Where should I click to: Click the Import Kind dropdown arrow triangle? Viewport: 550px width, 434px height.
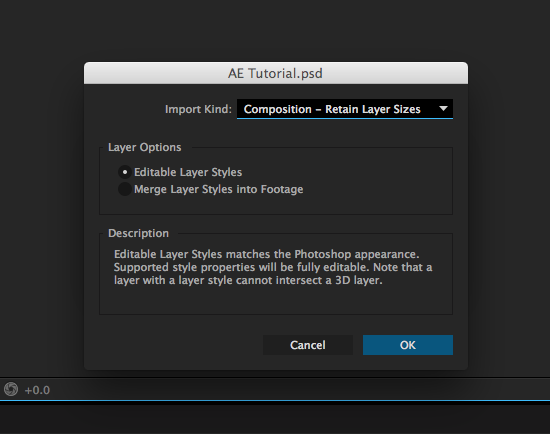tap(443, 109)
